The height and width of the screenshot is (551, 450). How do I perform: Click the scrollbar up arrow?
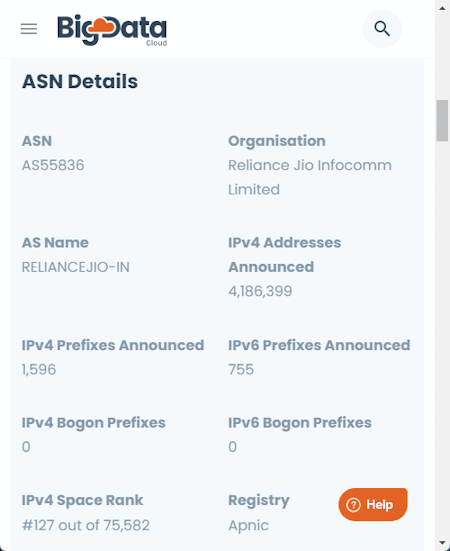pos(442,8)
